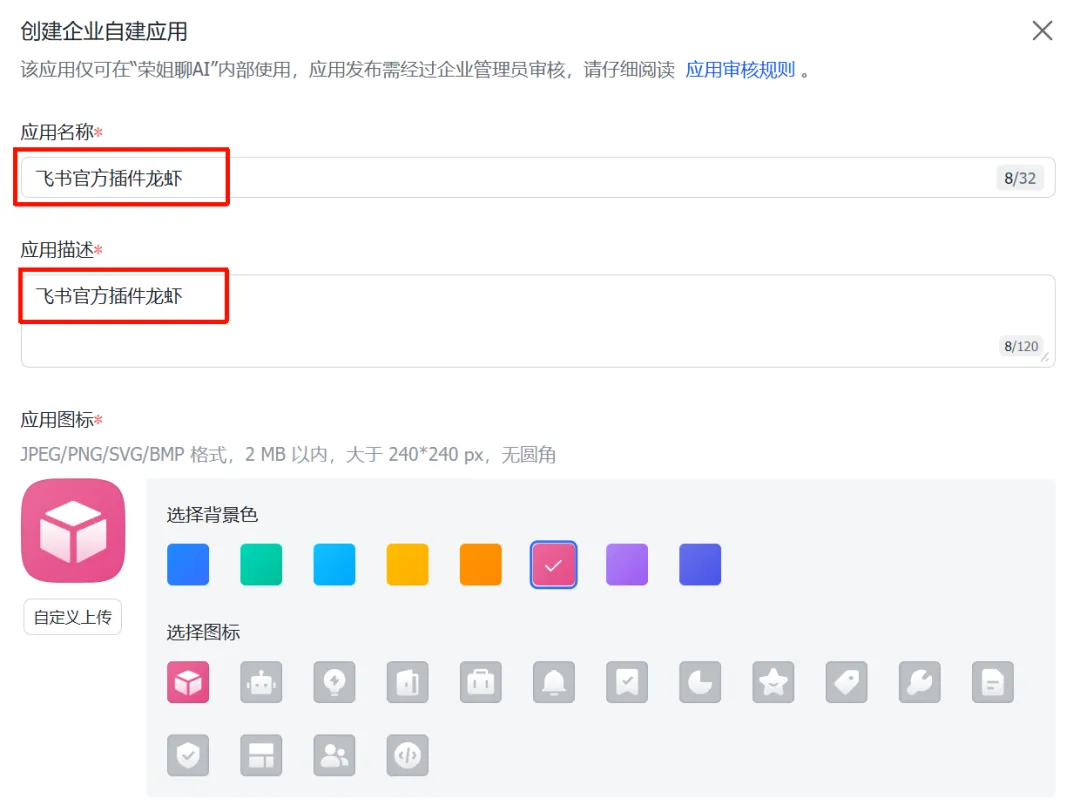Choose the document file icon
This screenshot has width=1080, height=805.
[x=993, y=682]
